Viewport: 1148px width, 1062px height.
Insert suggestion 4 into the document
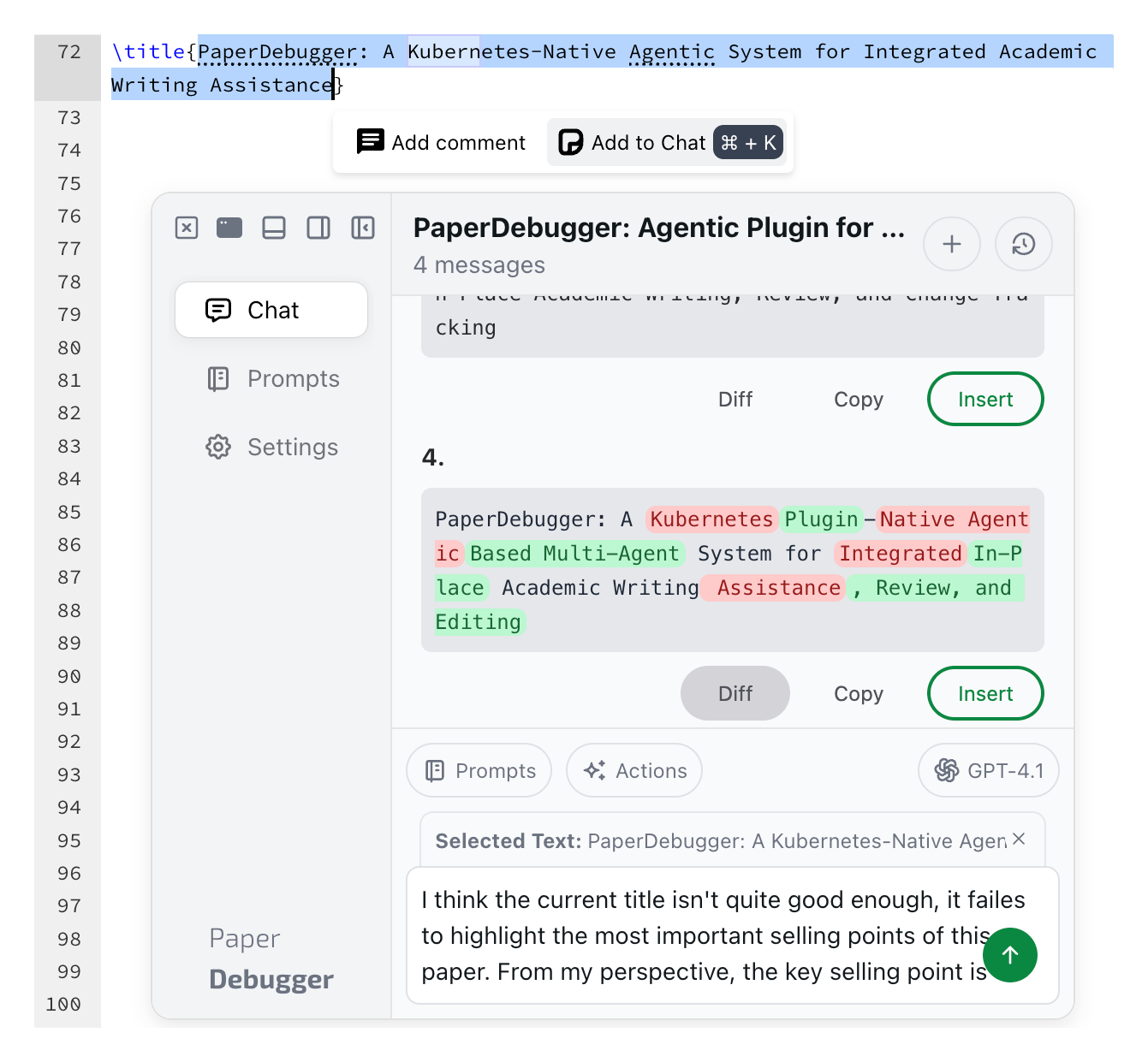tap(984, 693)
